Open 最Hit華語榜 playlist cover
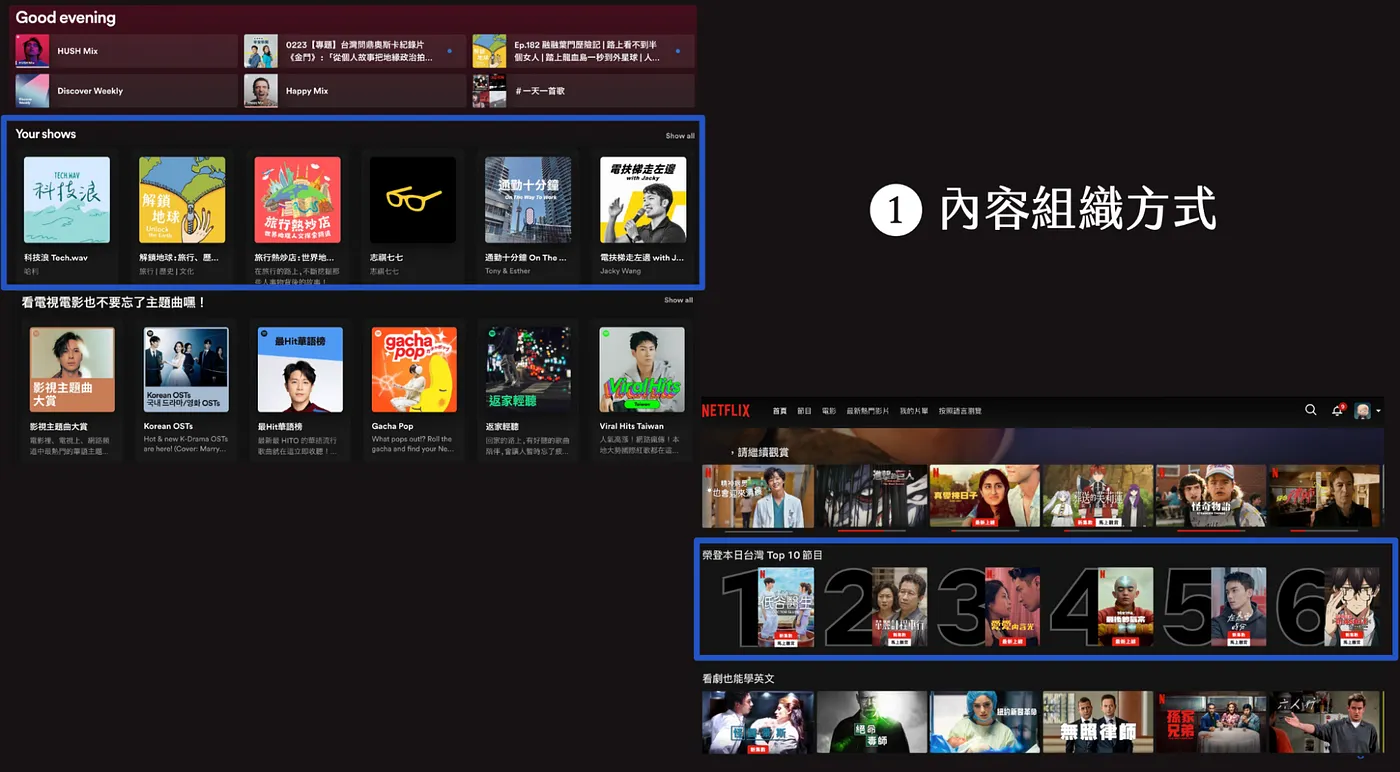The image size is (1400, 772). tap(300, 370)
